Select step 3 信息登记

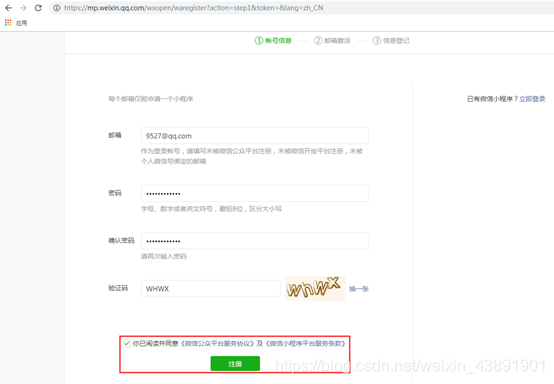coord(391,41)
